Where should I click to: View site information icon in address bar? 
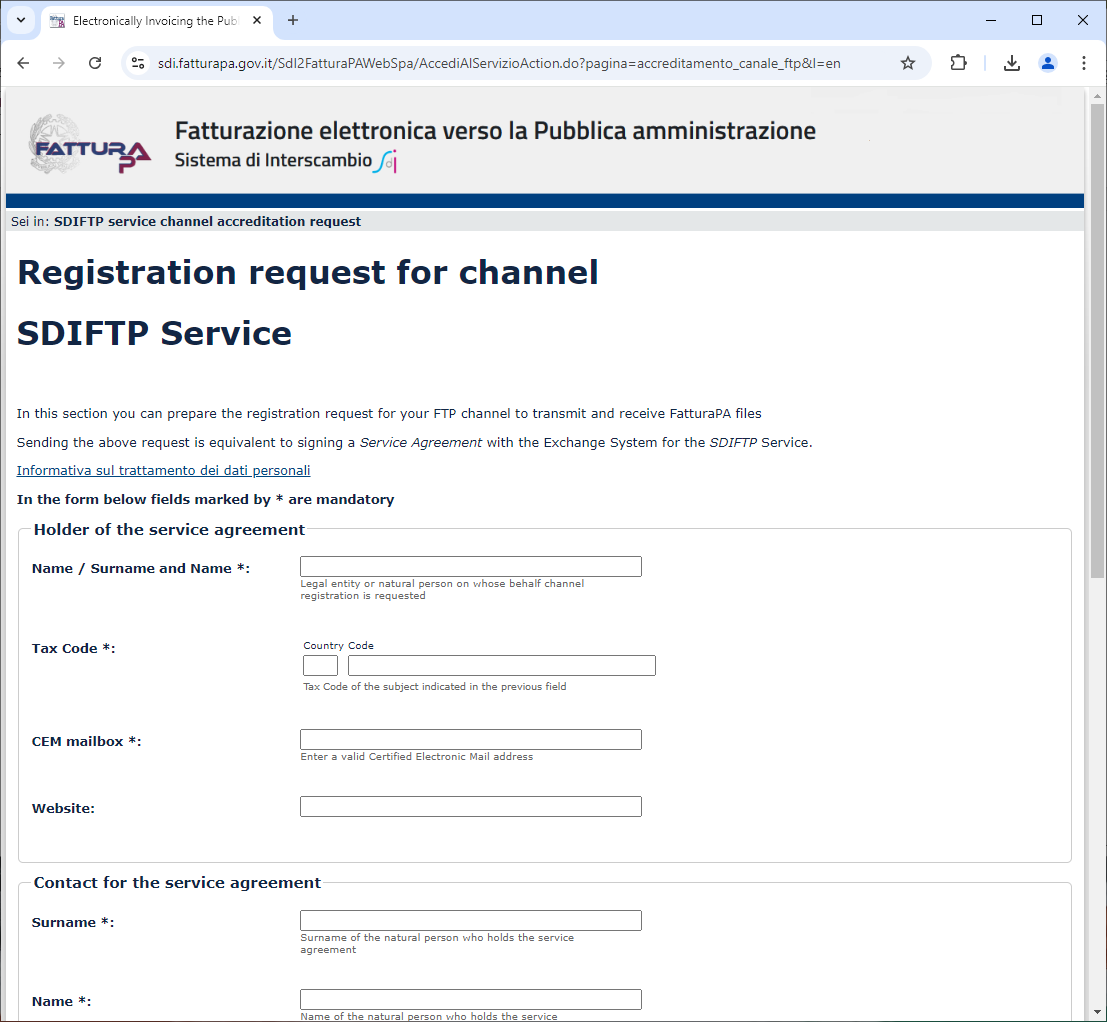pyautogui.click(x=139, y=63)
